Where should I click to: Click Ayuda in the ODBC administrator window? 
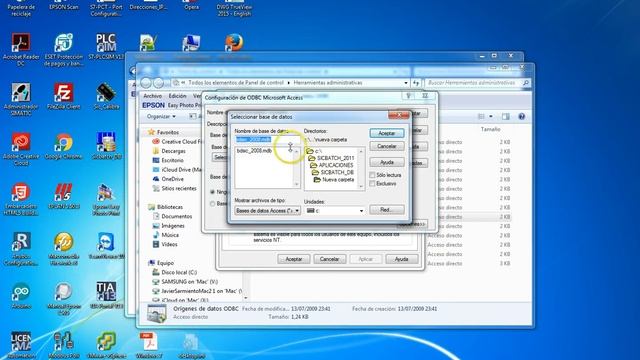pyautogui.click(x=401, y=259)
